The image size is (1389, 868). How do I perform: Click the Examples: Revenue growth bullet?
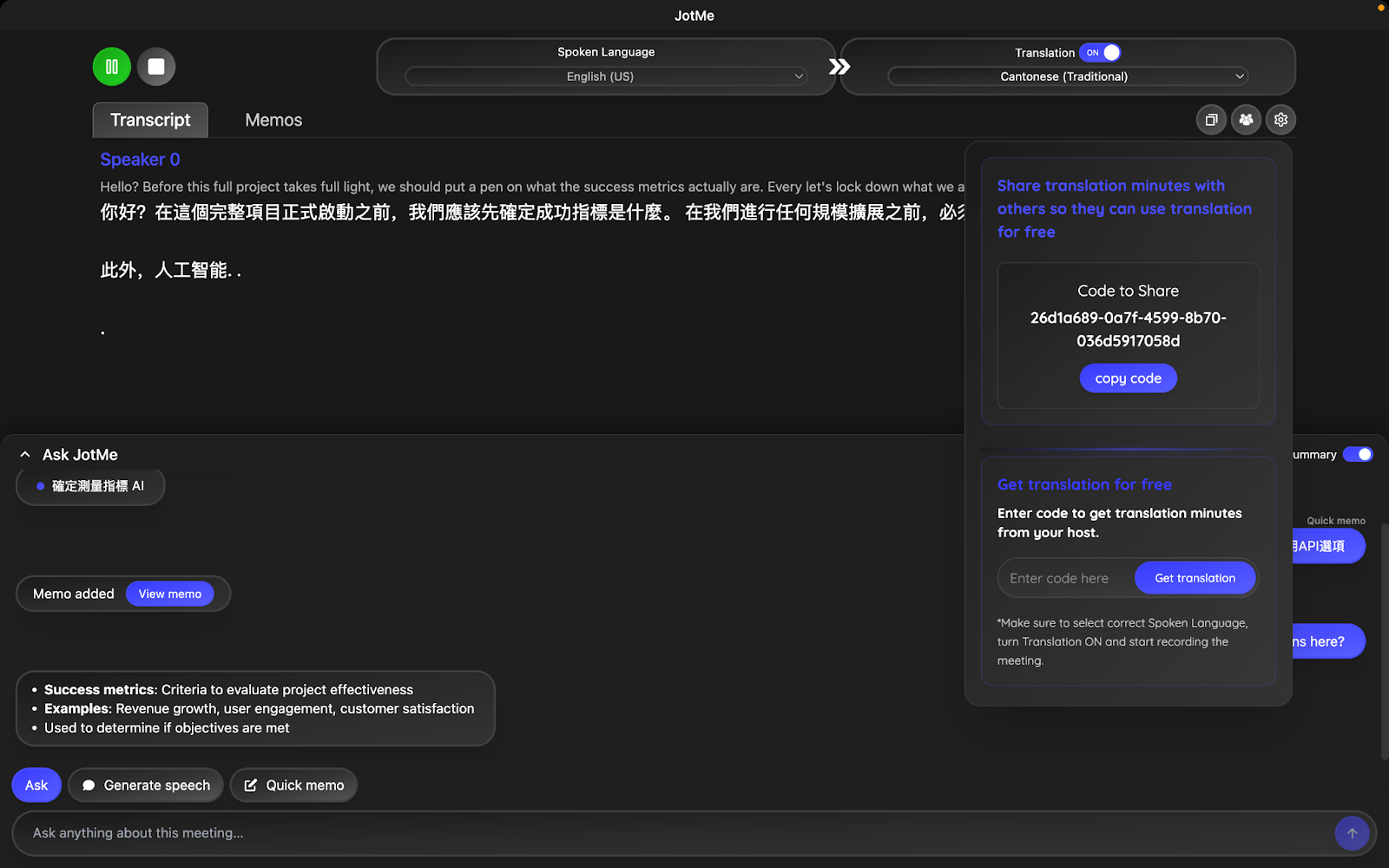click(259, 709)
